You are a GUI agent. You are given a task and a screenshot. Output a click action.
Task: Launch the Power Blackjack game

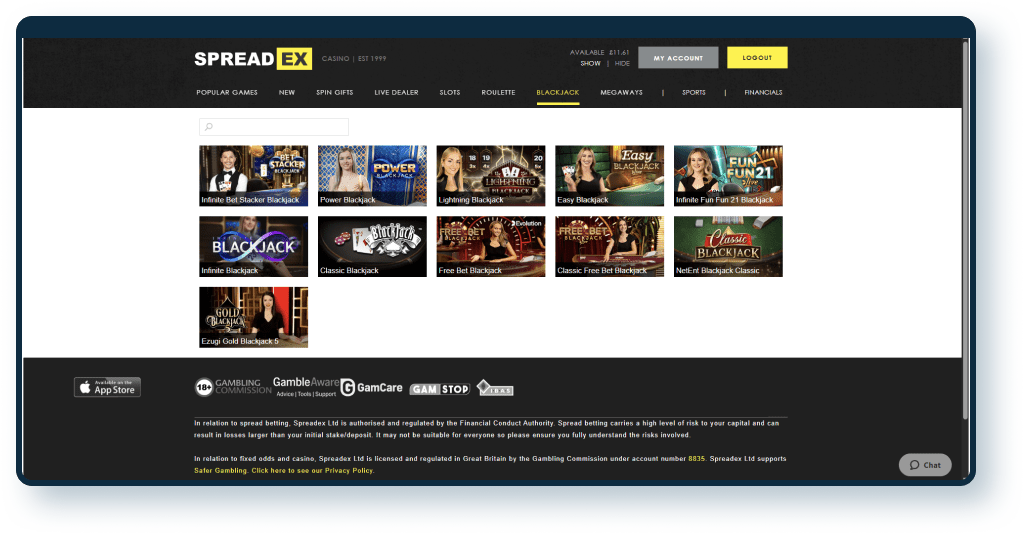point(372,176)
